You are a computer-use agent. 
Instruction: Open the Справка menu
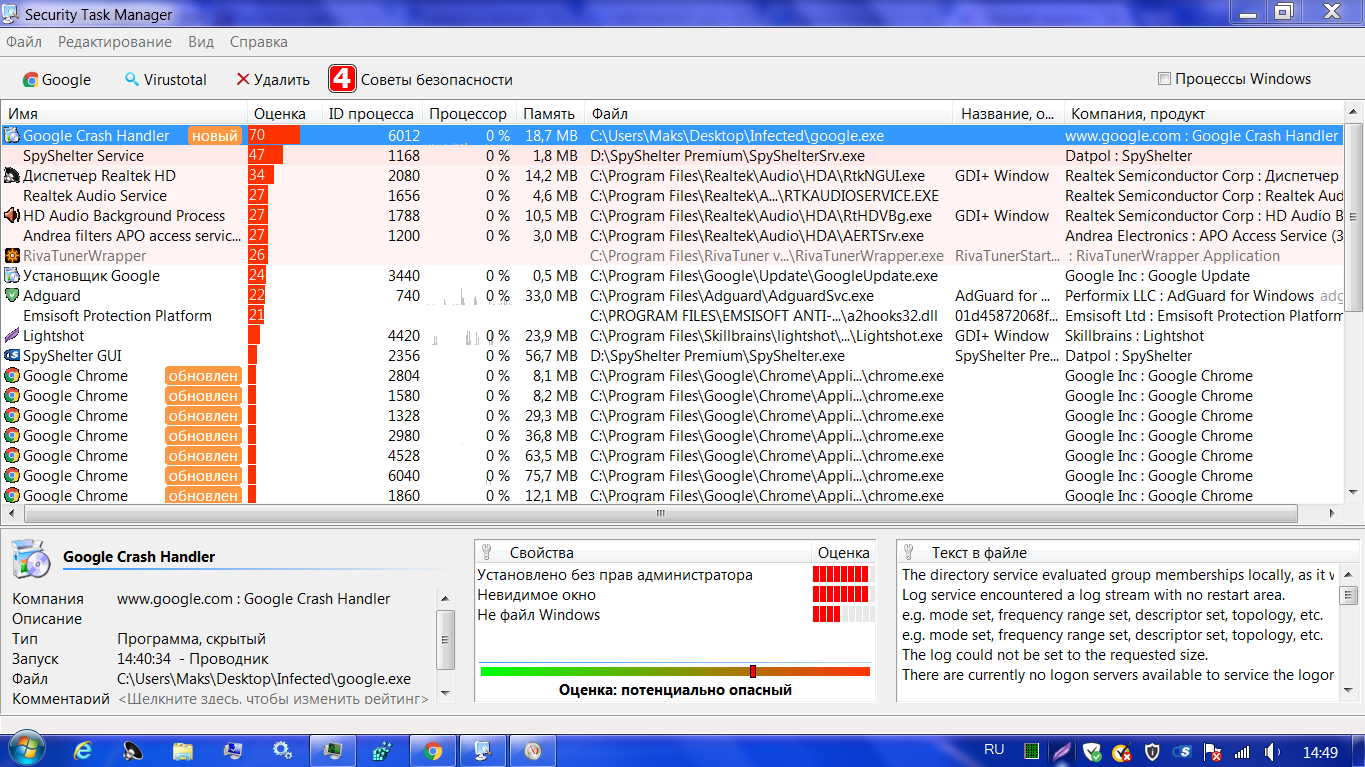259,42
